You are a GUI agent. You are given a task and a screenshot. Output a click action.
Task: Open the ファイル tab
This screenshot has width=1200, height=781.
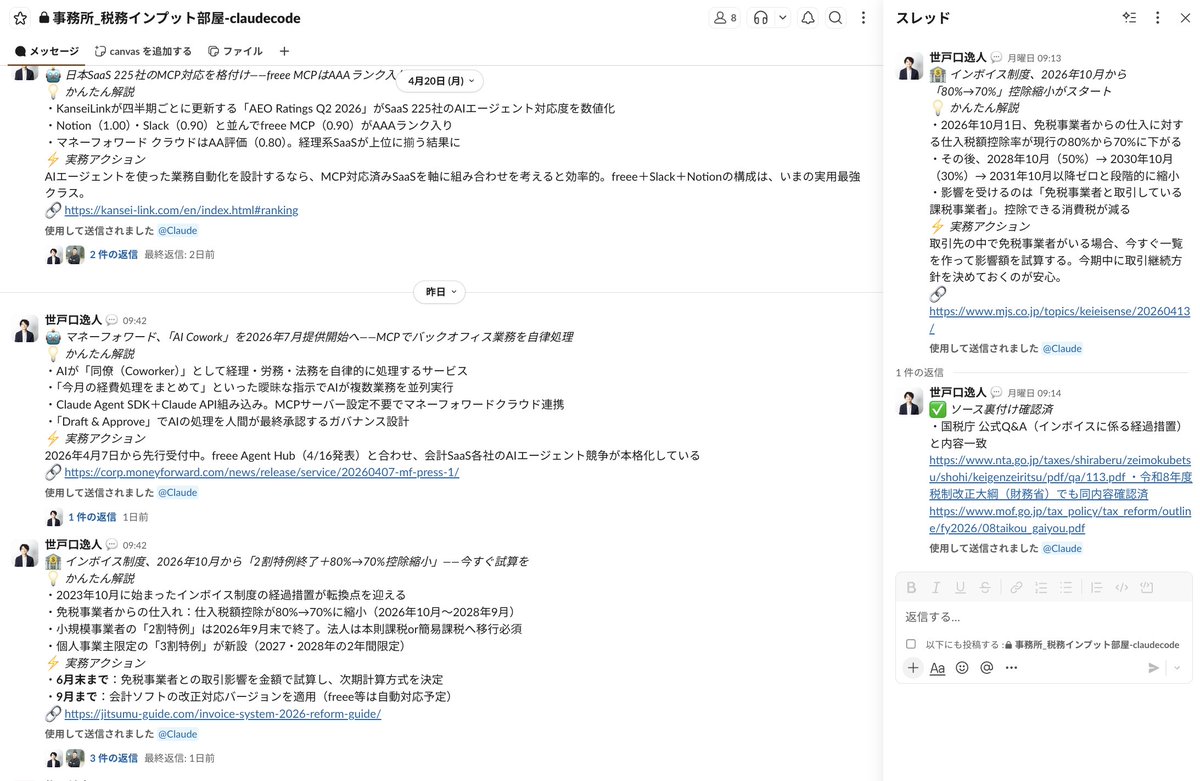236,51
